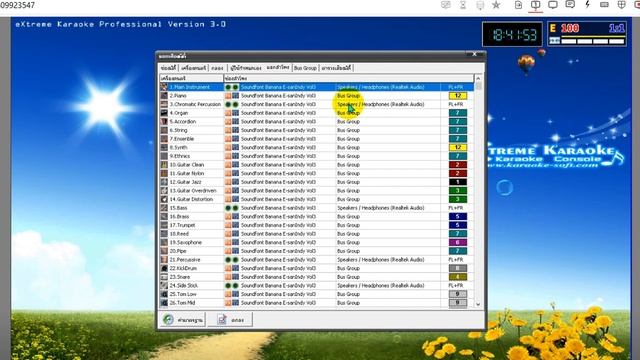Image resolution: width=640 pixels, height=360 pixels.
Task: Open the last tab after Bus Group
Action: click(x=336, y=68)
